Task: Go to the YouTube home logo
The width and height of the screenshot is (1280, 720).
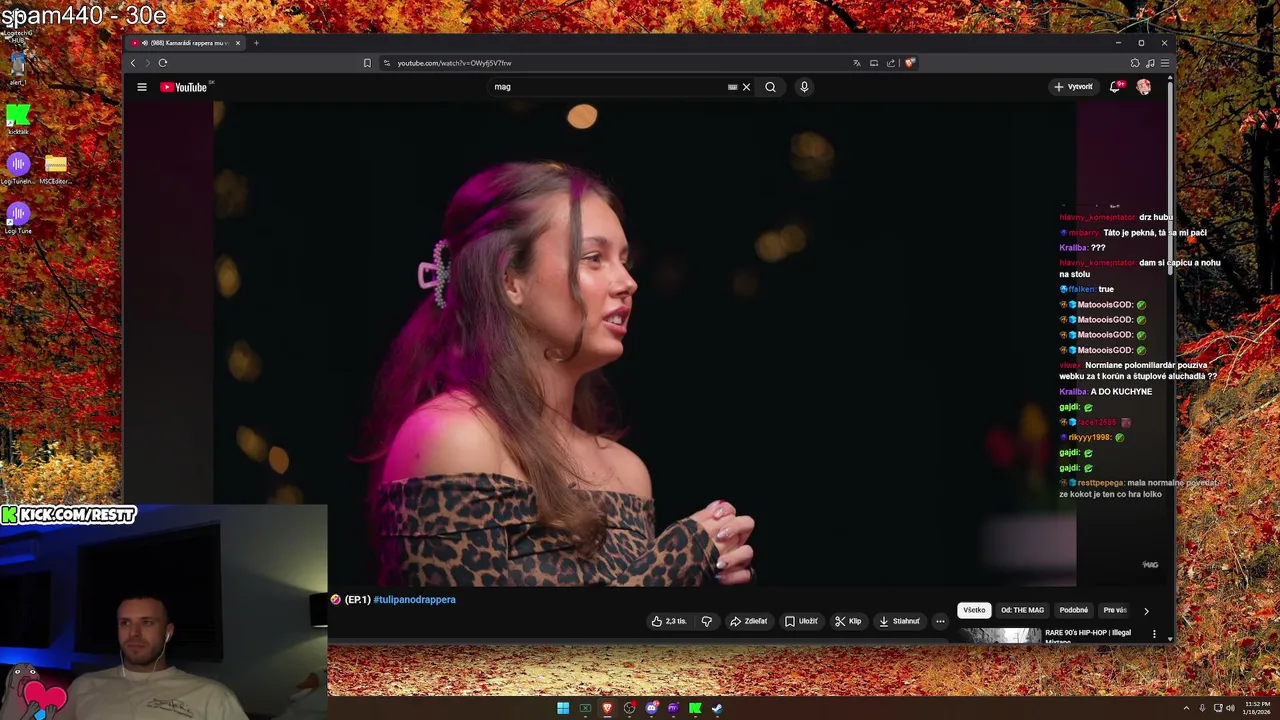Action: coord(184,87)
